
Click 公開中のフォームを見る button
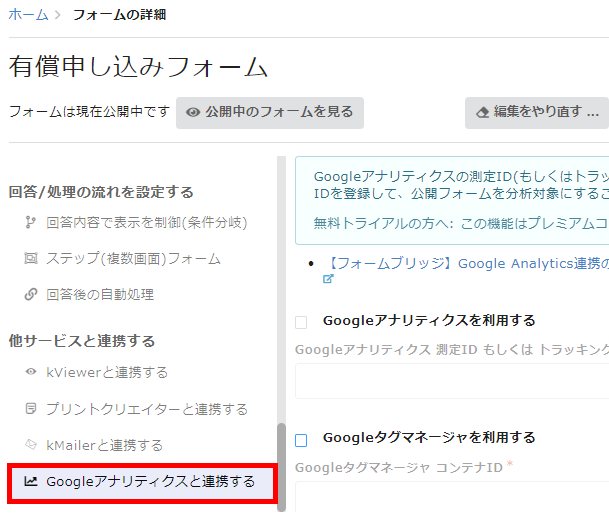pyautogui.click(x=270, y=113)
